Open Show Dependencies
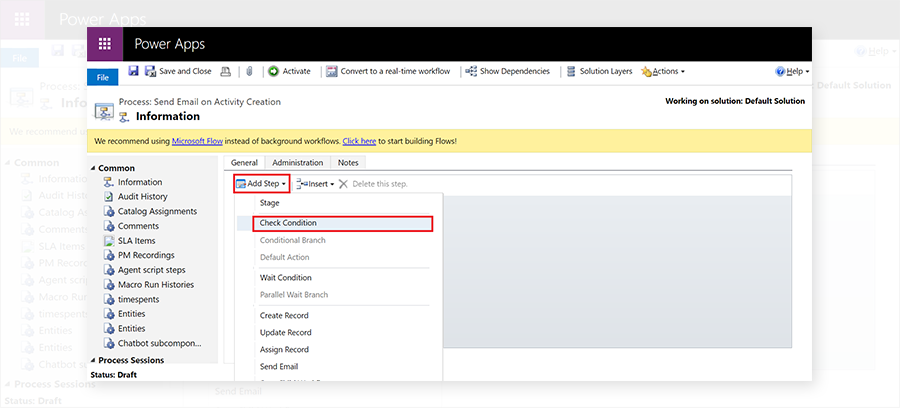Image resolution: width=900 pixels, height=408 pixels. (x=507, y=71)
